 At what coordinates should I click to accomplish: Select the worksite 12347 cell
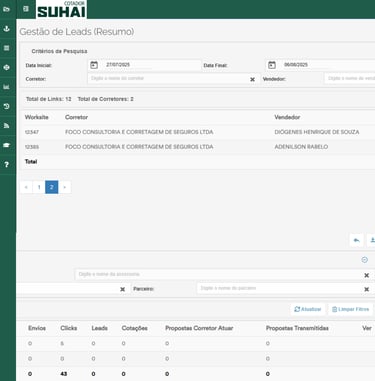pyautogui.click(x=32, y=132)
